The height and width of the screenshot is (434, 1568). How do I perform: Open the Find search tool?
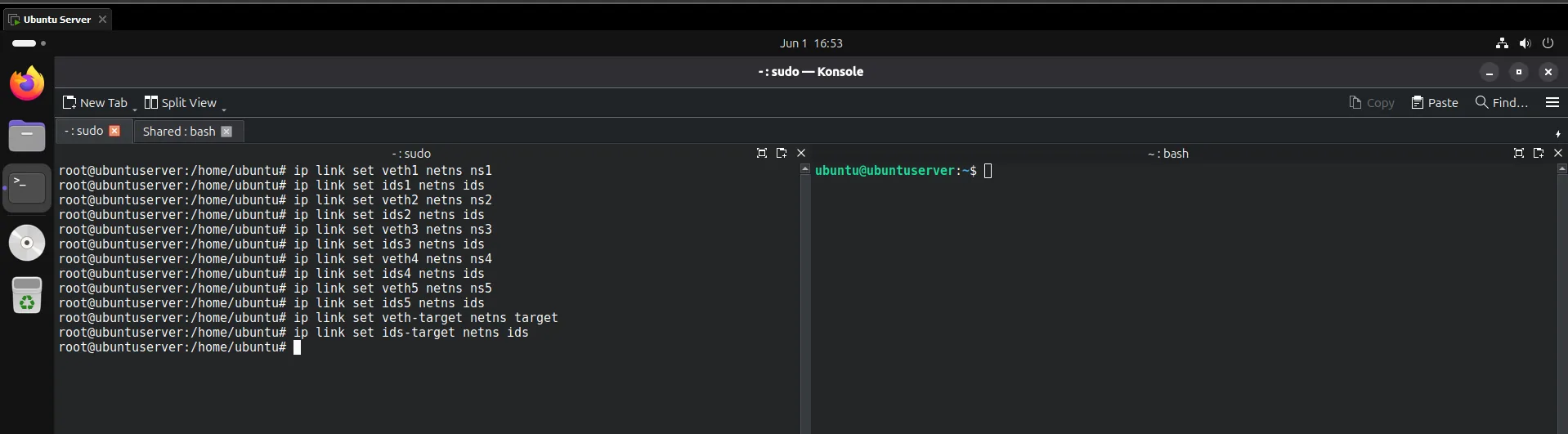click(1501, 102)
